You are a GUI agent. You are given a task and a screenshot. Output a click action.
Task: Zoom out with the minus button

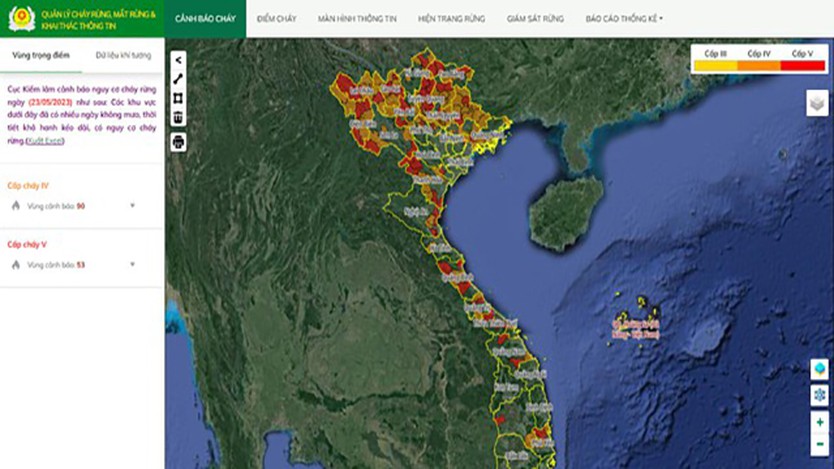coord(820,444)
